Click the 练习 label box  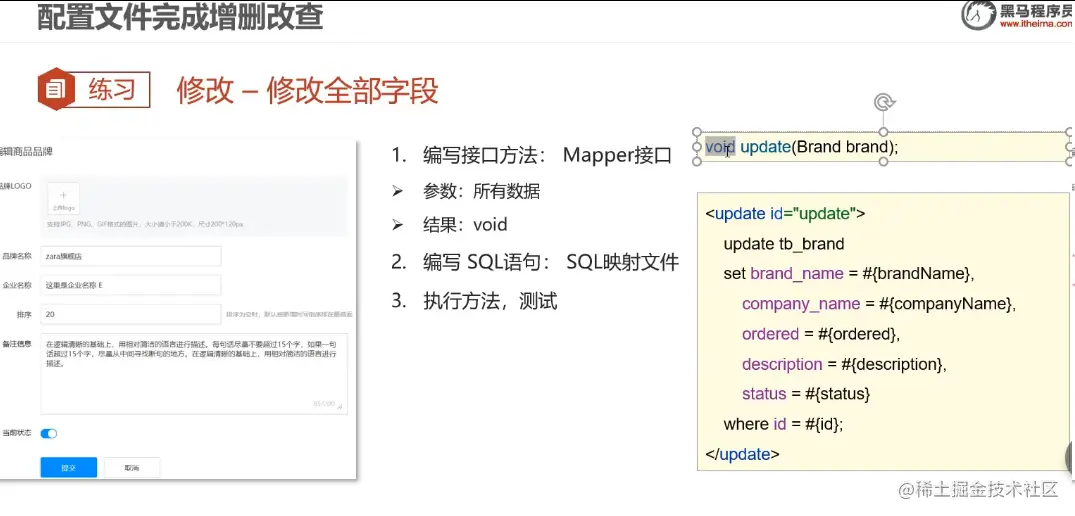110,90
